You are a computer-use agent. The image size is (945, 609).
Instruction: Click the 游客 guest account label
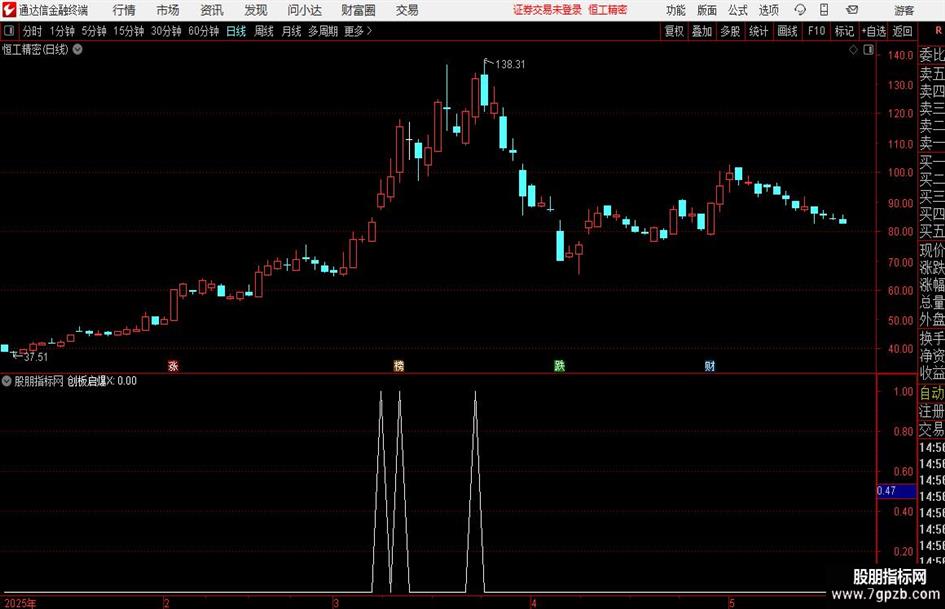[903, 10]
